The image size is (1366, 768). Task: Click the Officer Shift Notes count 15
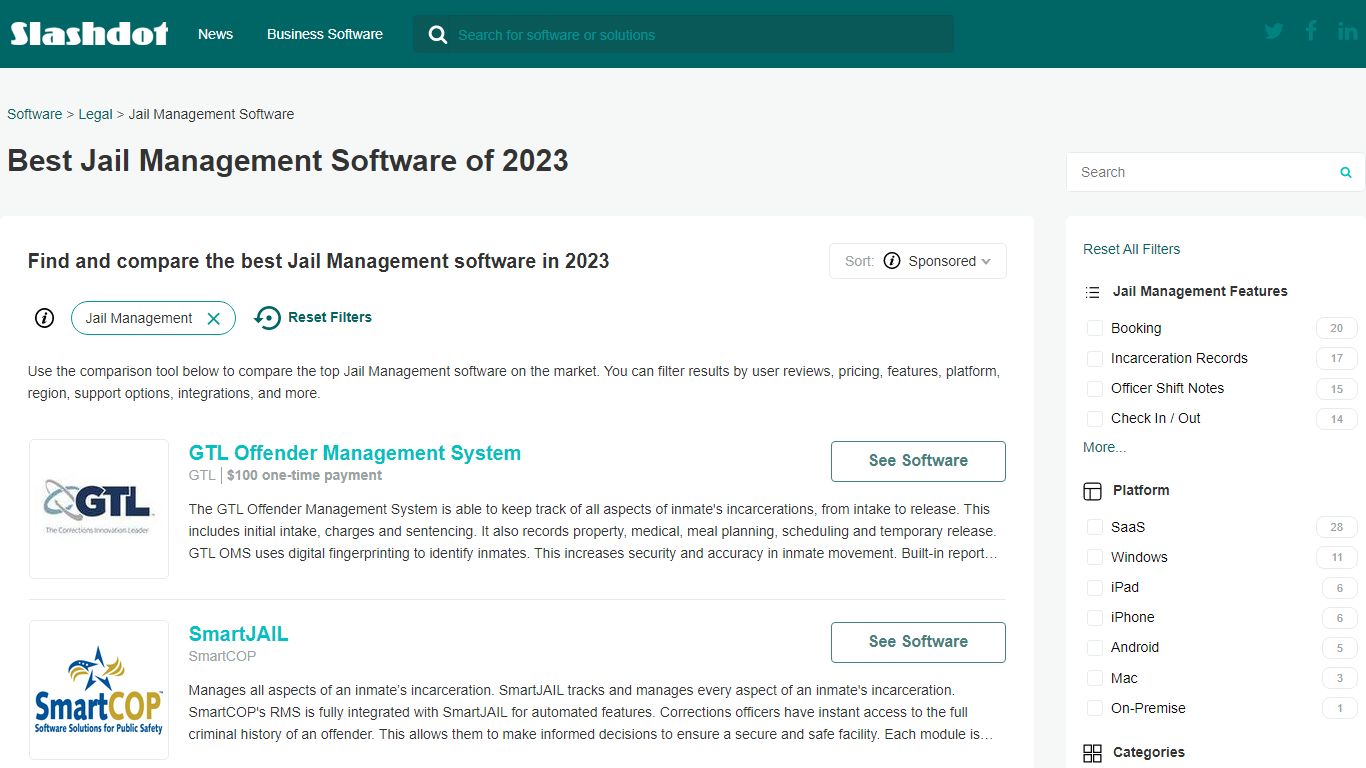tap(1337, 388)
